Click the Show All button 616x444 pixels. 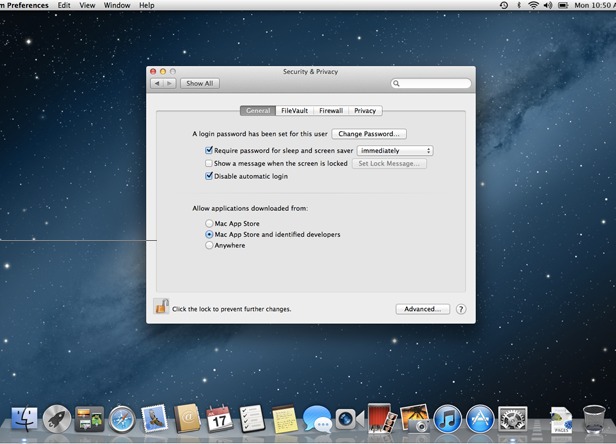[200, 83]
